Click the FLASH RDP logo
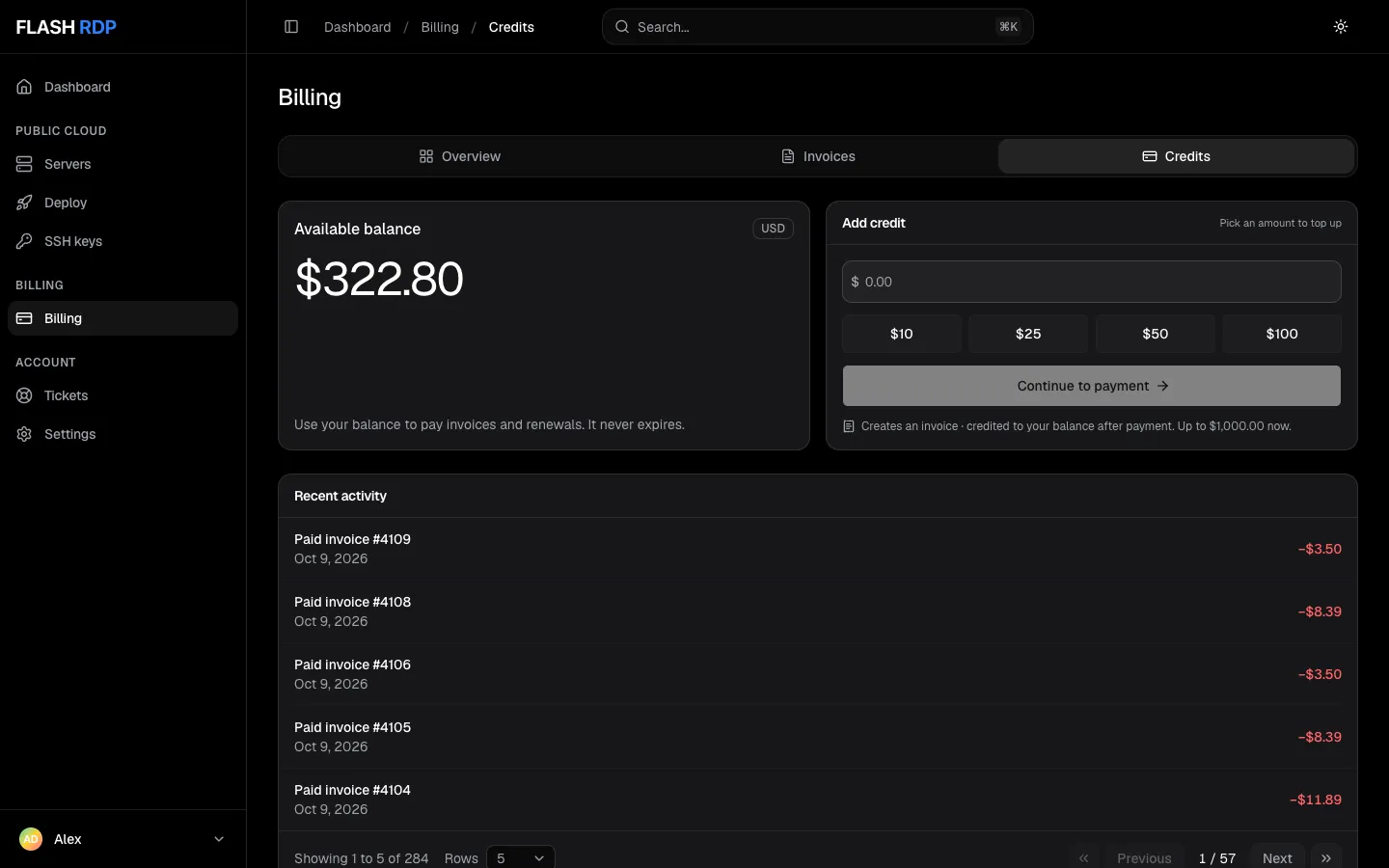The width and height of the screenshot is (1389, 868). tap(67, 27)
